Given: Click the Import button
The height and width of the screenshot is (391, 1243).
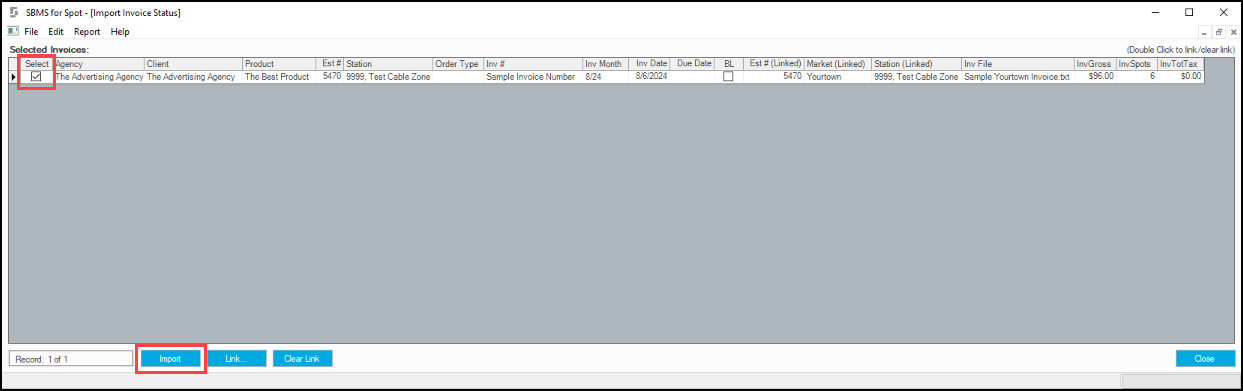Looking at the screenshot, I should tap(170, 358).
